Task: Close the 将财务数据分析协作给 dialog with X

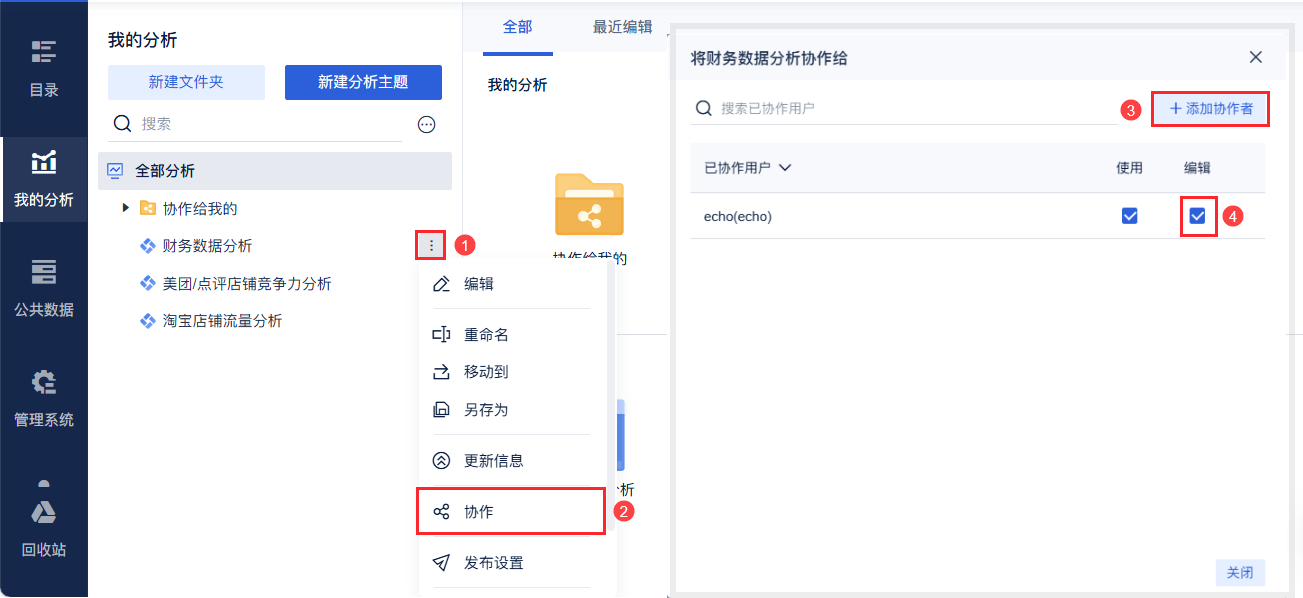Action: [x=1256, y=58]
